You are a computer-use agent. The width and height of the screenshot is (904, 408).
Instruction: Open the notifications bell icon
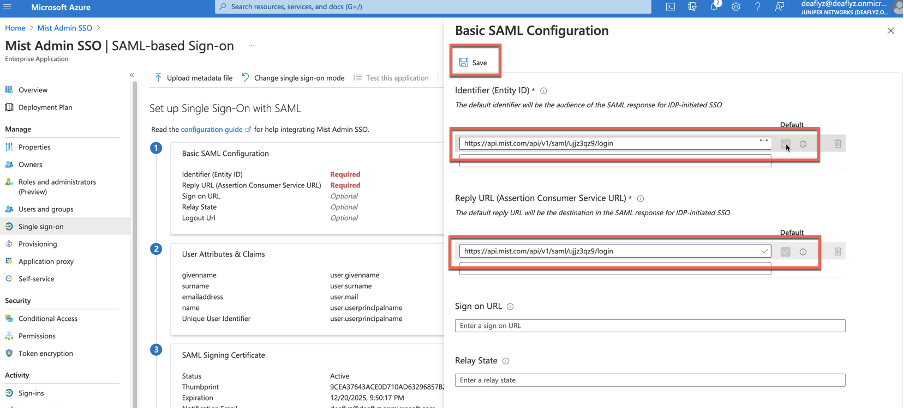click(716, 7)
